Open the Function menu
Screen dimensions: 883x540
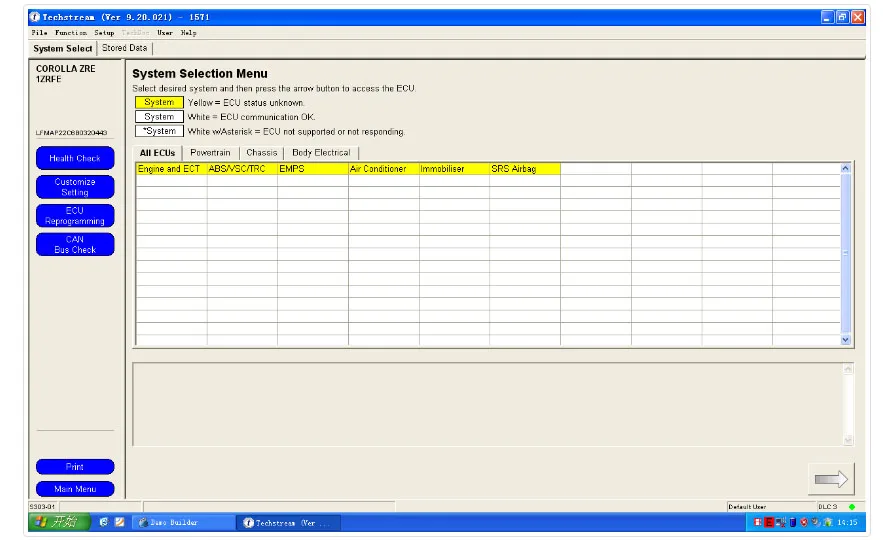pyautogui.click(x=71, y=33)
